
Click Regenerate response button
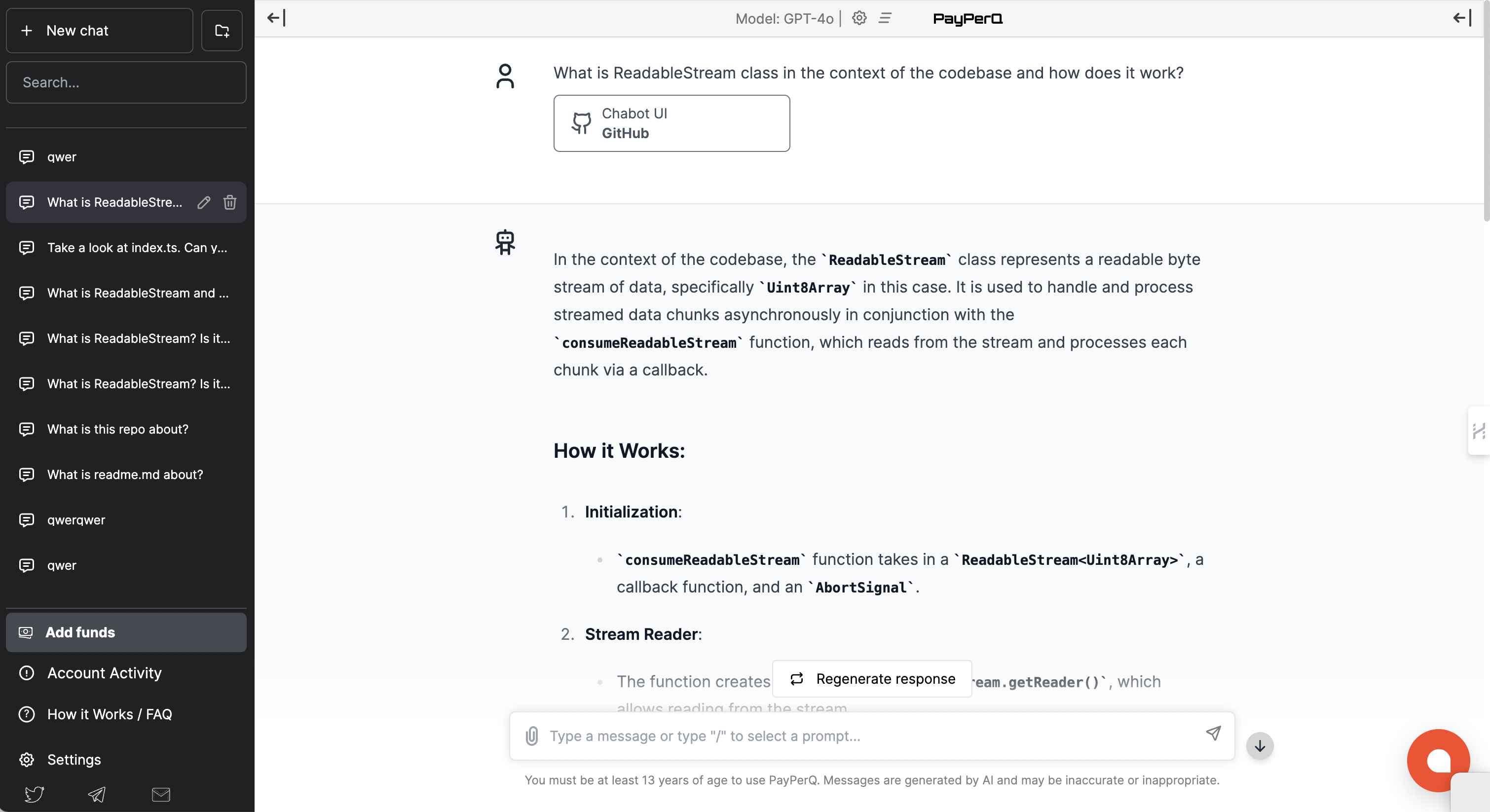click(x=872, y=678)
